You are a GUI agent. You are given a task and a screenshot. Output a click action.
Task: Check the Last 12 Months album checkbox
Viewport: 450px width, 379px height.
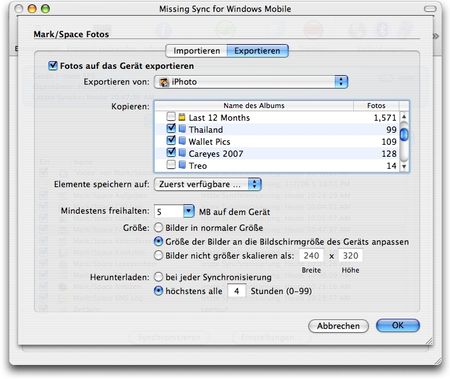pos(171,117)
